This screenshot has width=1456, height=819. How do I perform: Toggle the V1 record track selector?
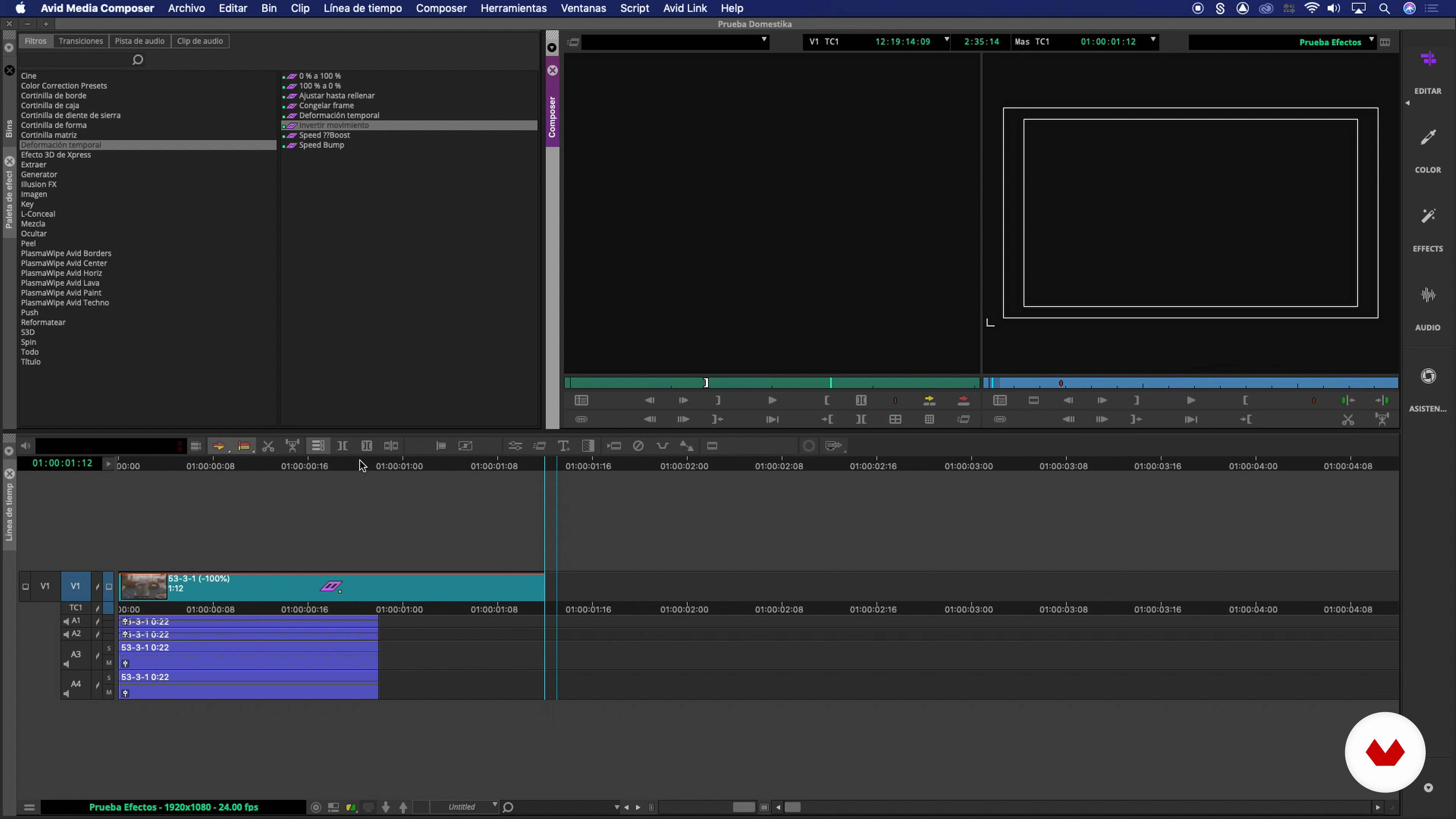[x=75, y=586]
